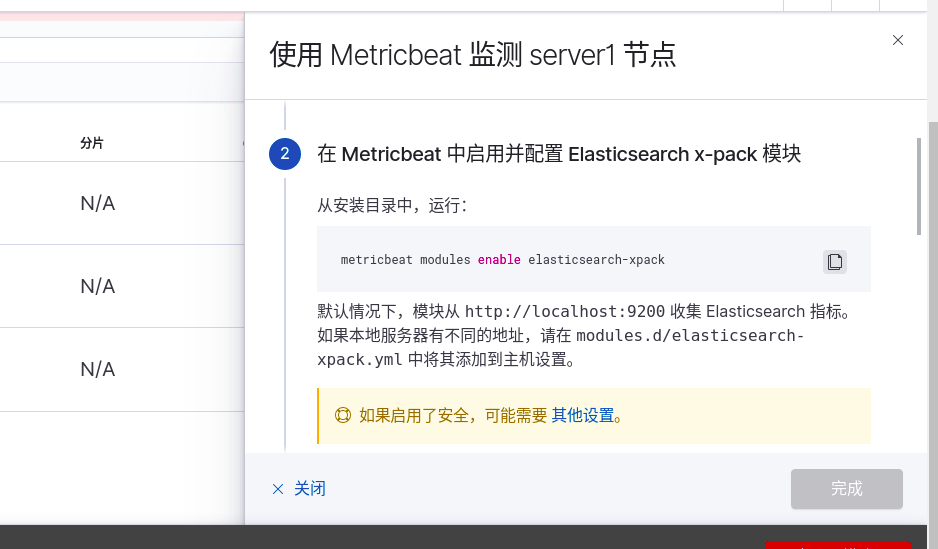
Task: Click the 完成 button
Action: [x=846, y=489]
